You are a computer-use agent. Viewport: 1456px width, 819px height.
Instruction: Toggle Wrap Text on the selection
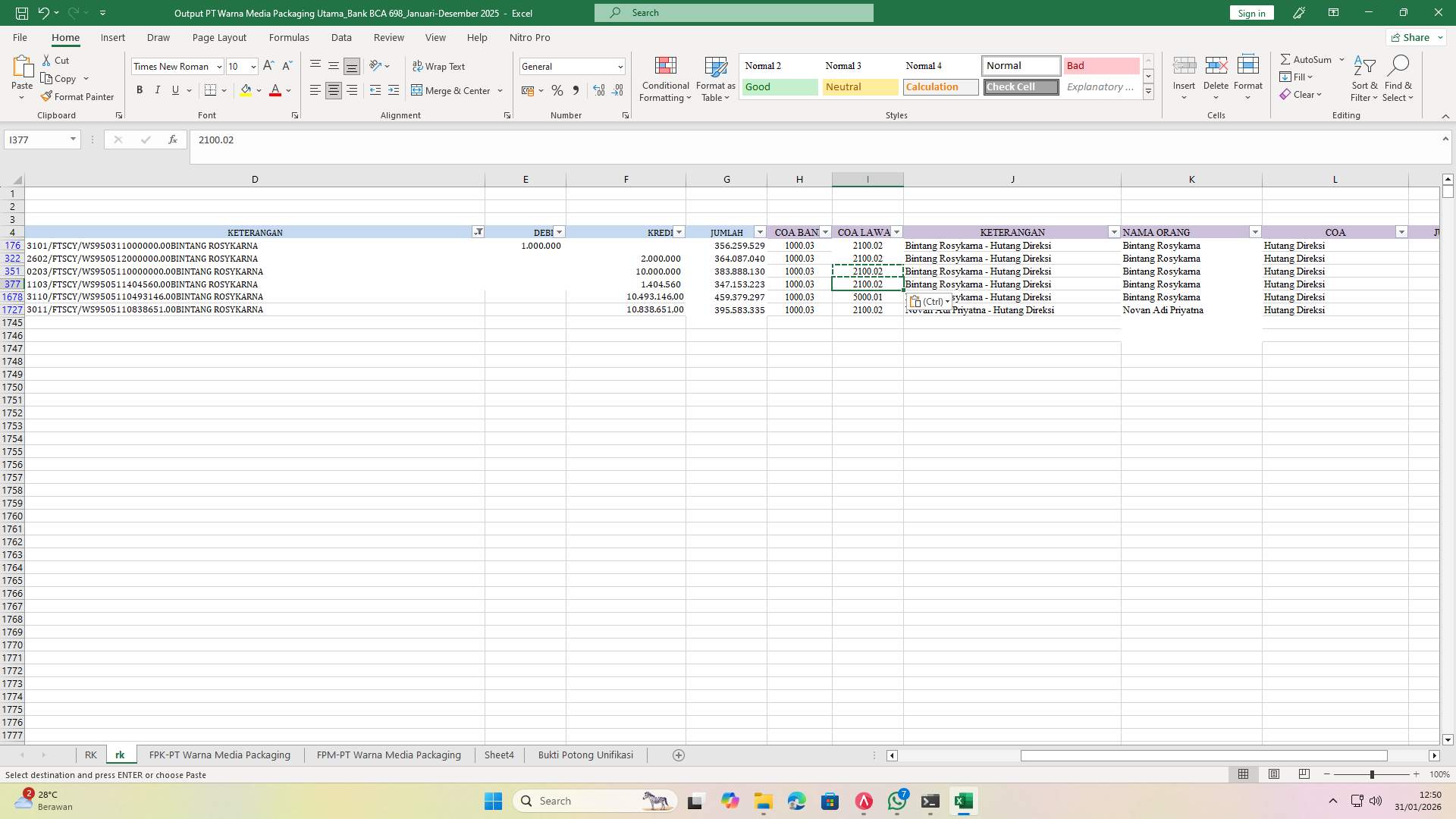[438, 67]
